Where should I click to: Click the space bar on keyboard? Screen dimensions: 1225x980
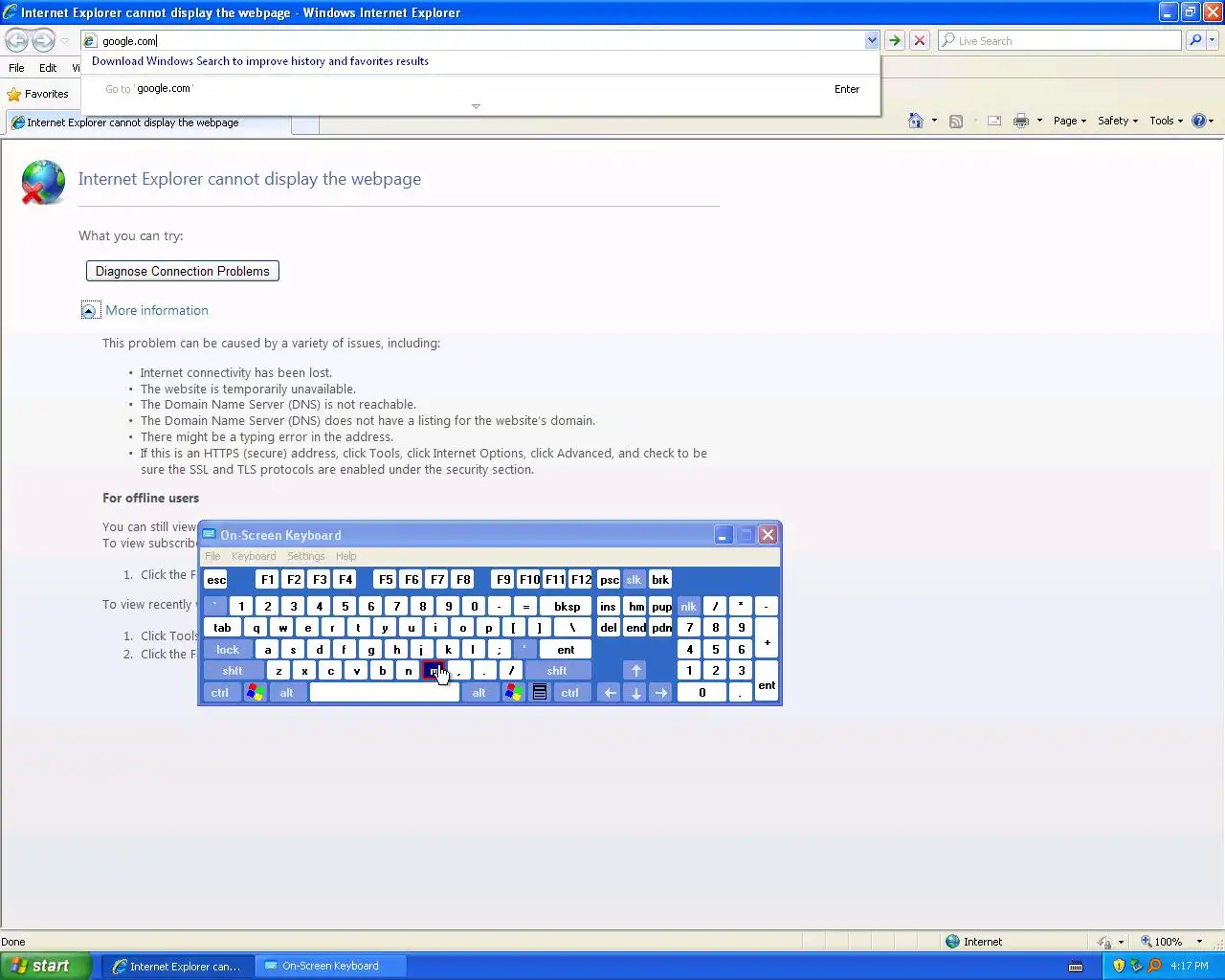point(385,692)
